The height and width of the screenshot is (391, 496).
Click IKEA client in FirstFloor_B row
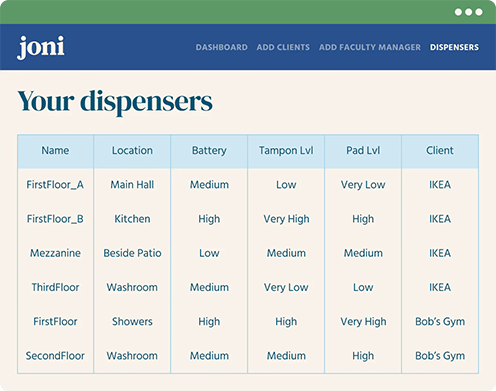click(440, 219)
